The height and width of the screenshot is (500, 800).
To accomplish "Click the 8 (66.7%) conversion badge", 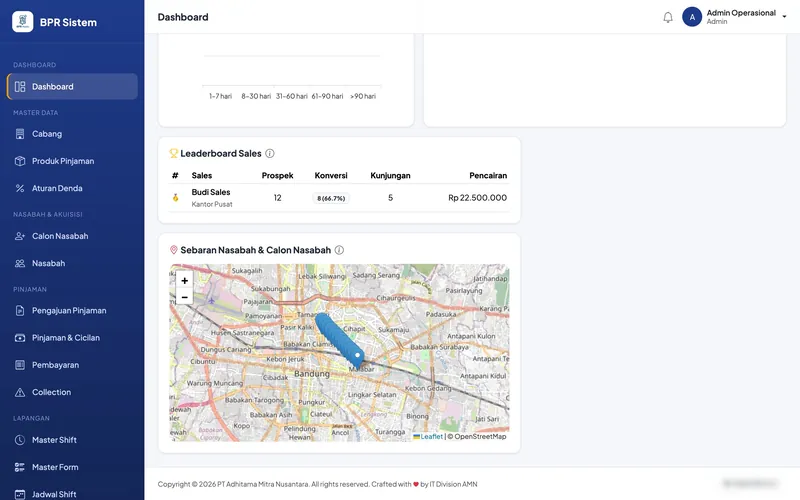I will click(x=331, y=198).
